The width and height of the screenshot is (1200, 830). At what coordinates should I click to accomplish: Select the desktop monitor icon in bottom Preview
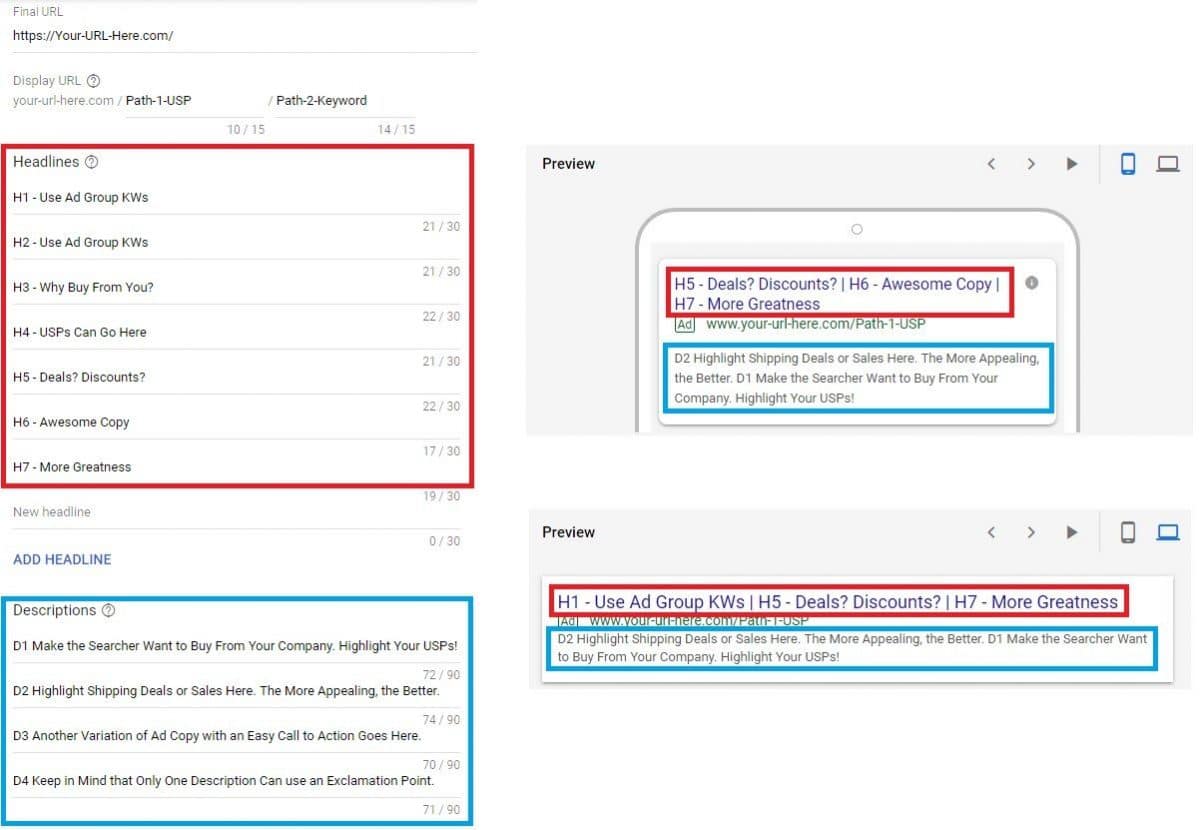click(1168, 532)
